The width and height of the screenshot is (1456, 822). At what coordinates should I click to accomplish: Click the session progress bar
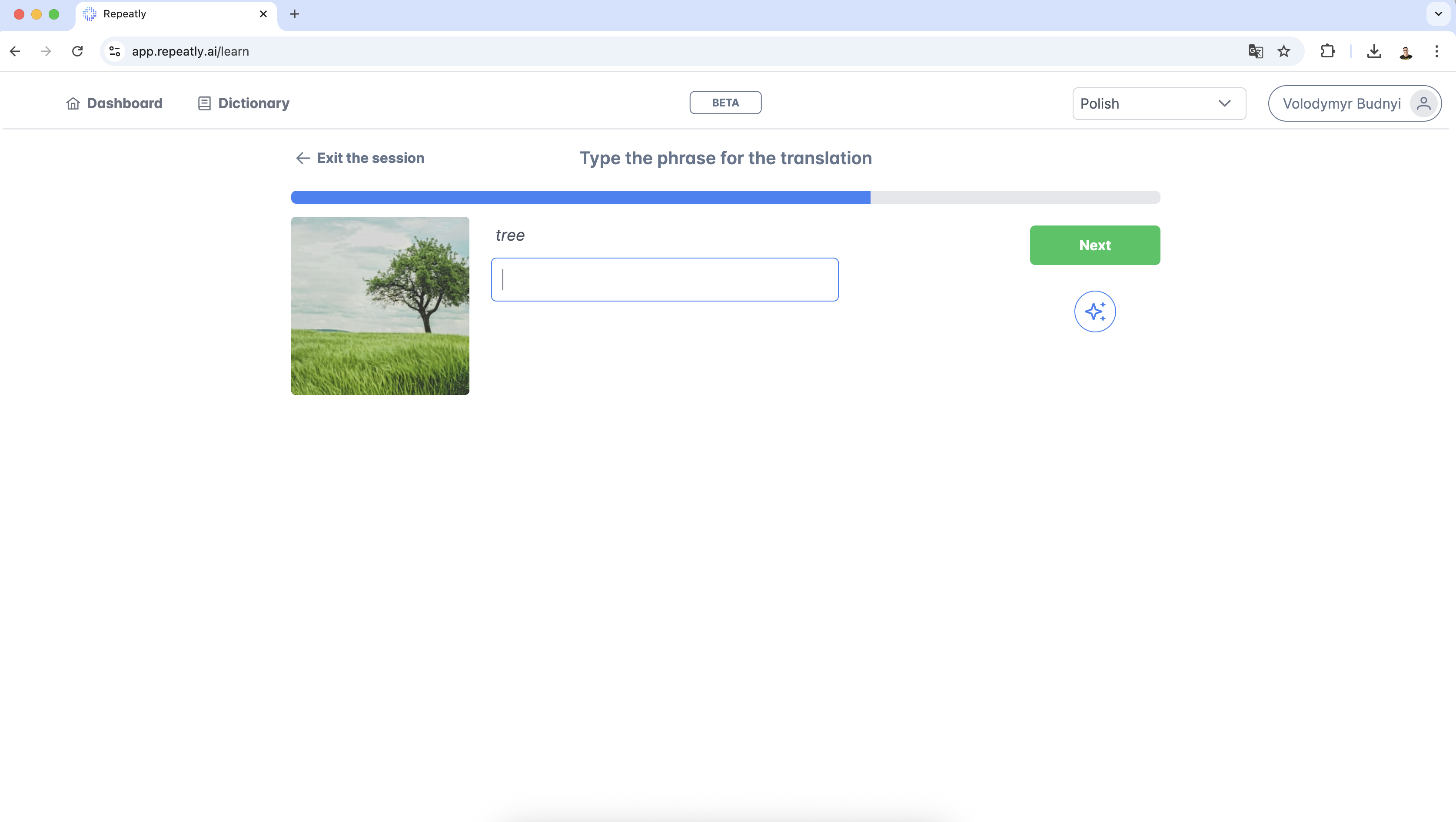coord(725,197)
